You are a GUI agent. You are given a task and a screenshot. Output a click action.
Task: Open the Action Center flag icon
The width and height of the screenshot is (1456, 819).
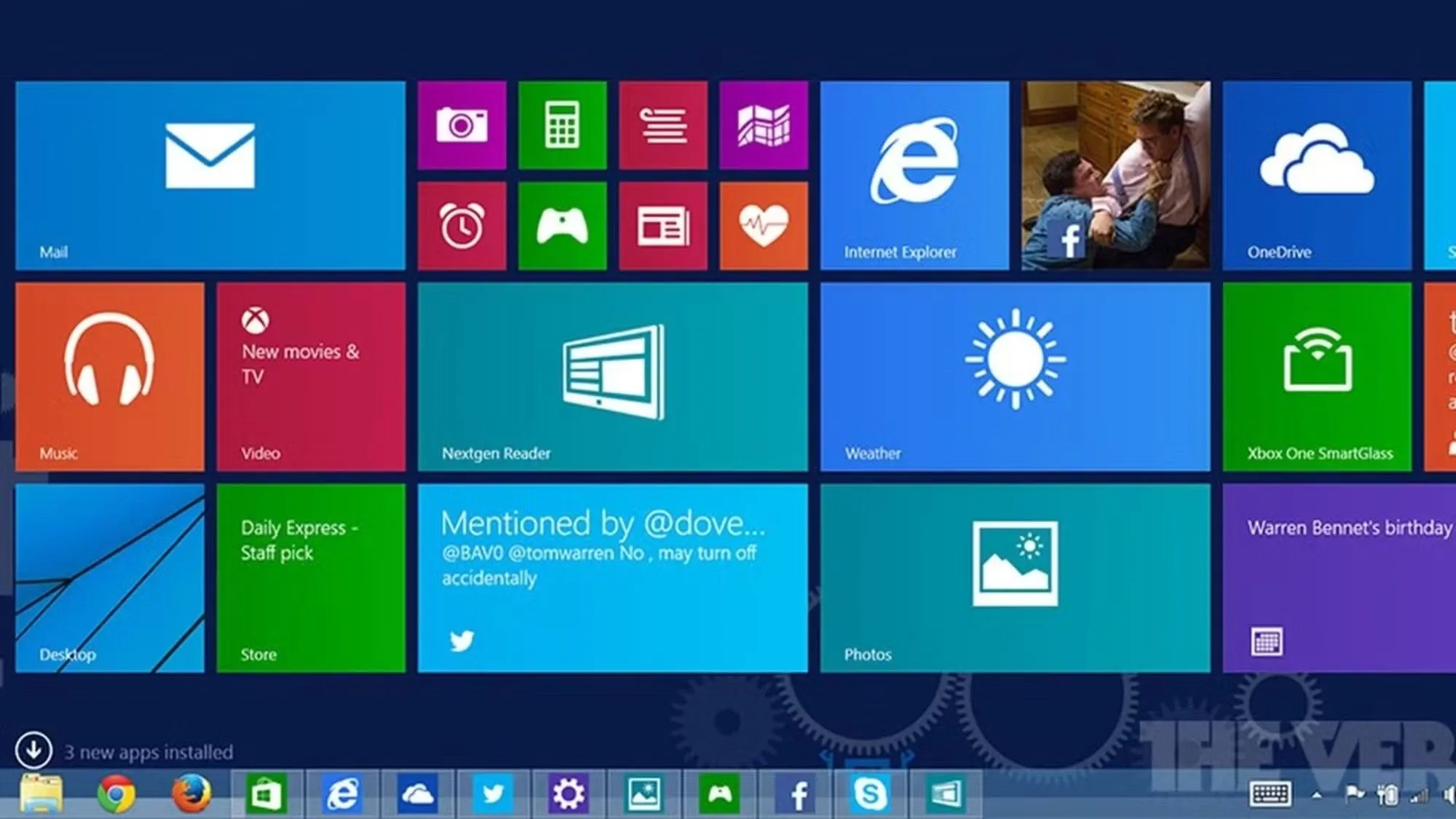click(x=1355, y=794)
